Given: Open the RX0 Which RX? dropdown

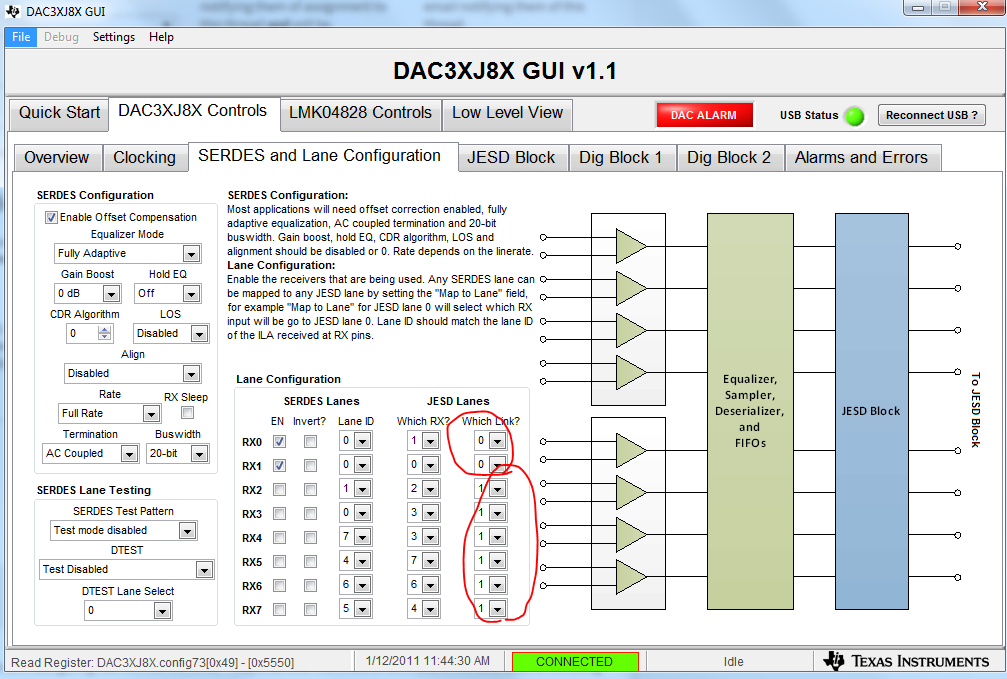Looking at the screenshot, I should (x=424, y=441).
